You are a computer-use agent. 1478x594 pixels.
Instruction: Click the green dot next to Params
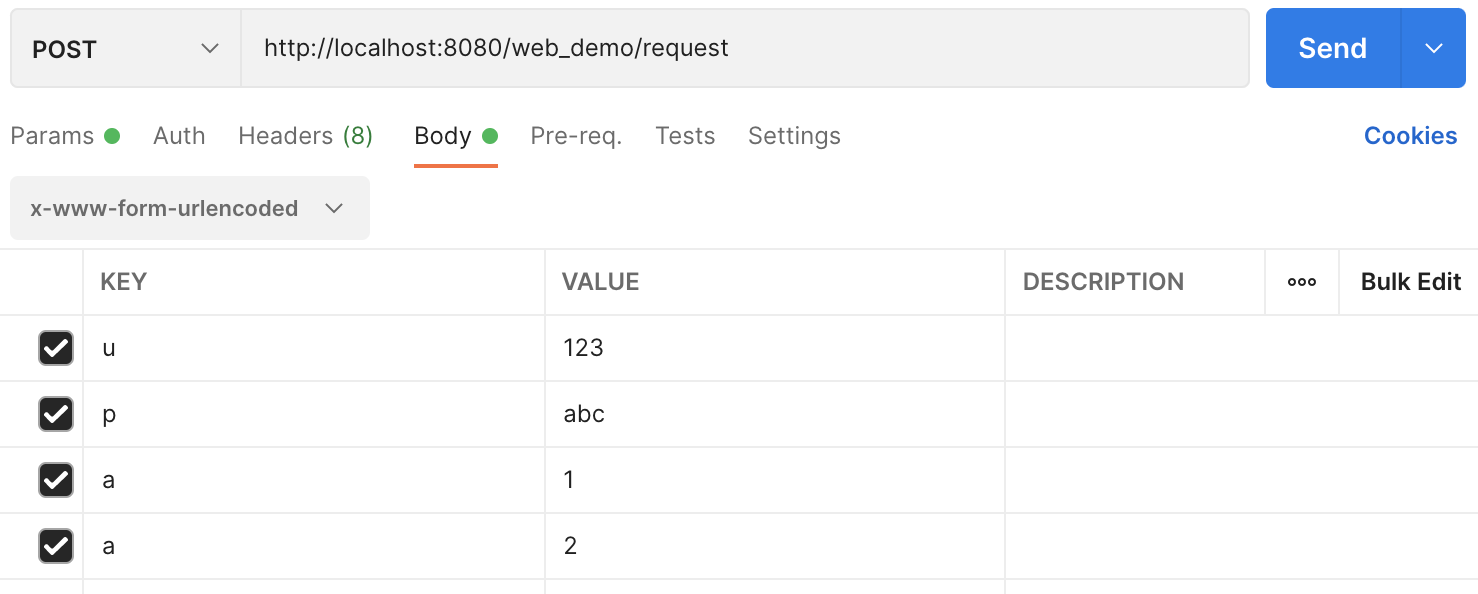[x=113, y=135]
